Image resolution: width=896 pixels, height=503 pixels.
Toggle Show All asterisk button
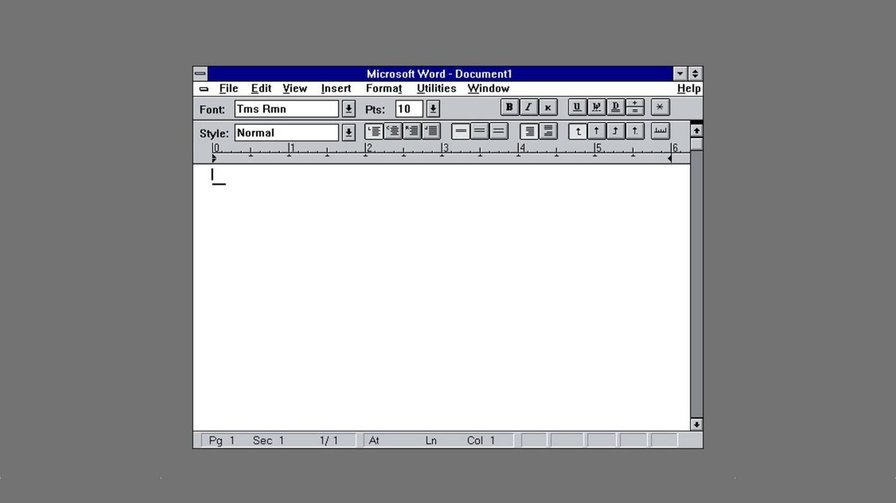tap(660, 107)
